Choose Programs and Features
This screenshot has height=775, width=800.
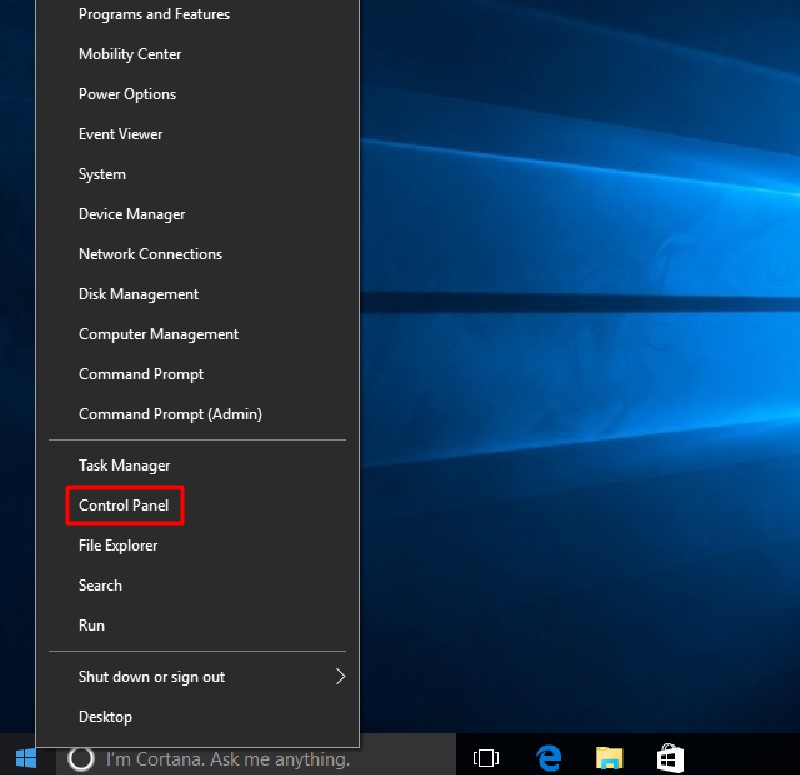click(x=154, y=14)
